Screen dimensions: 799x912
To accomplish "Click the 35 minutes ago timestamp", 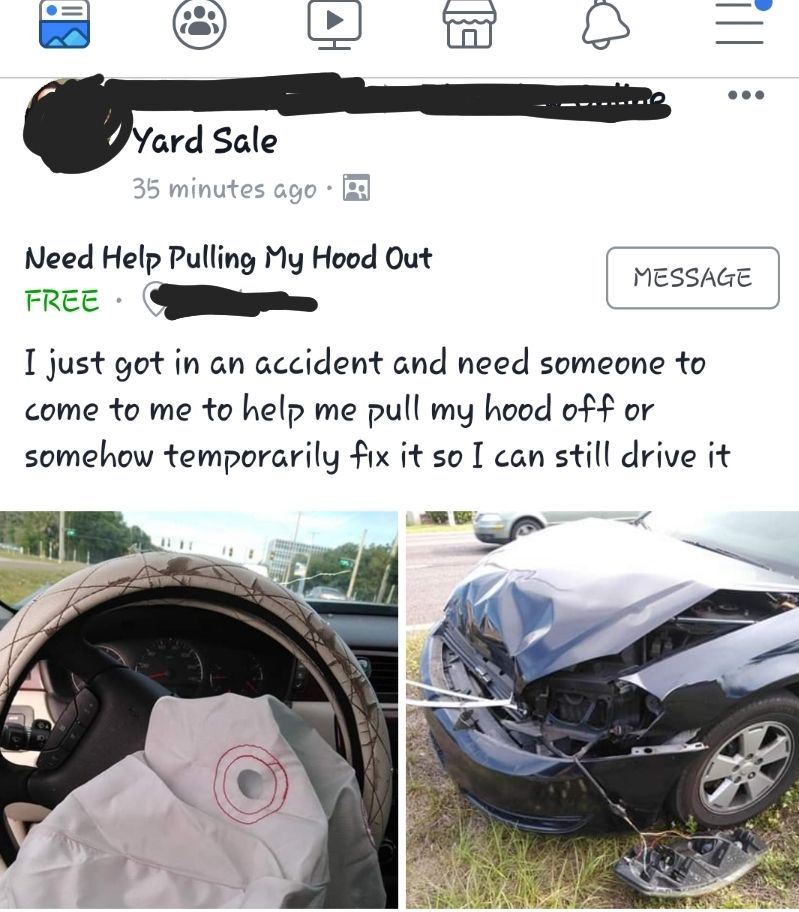I will (225, 188).
